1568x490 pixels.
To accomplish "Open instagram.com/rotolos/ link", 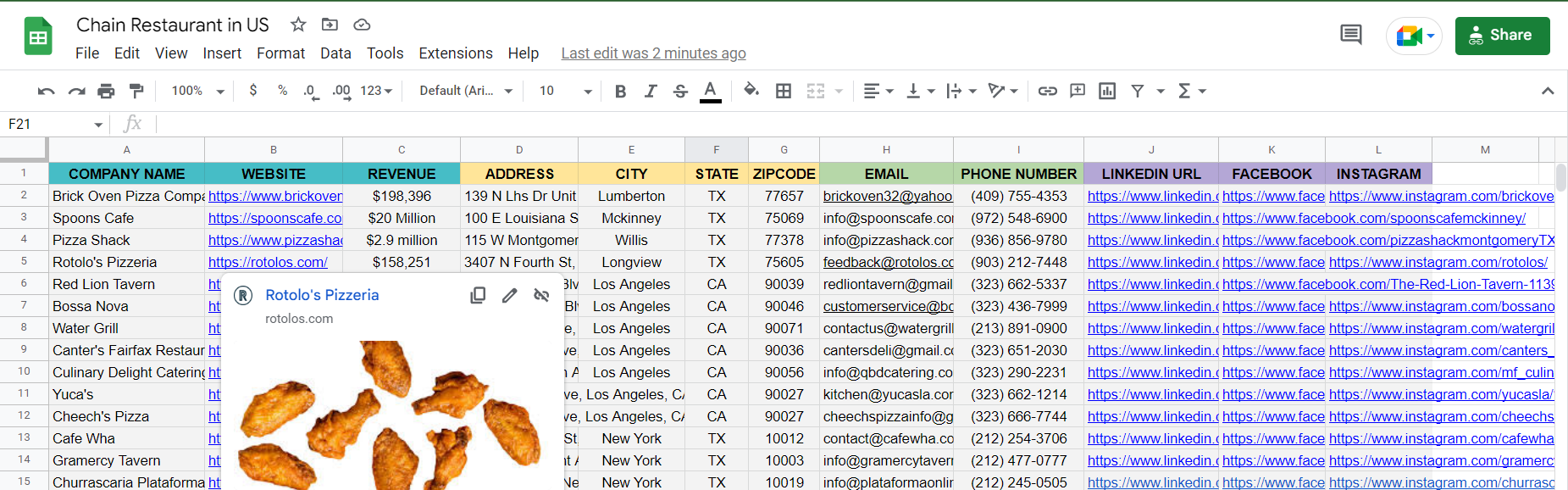I will (x=1438, y=262).
